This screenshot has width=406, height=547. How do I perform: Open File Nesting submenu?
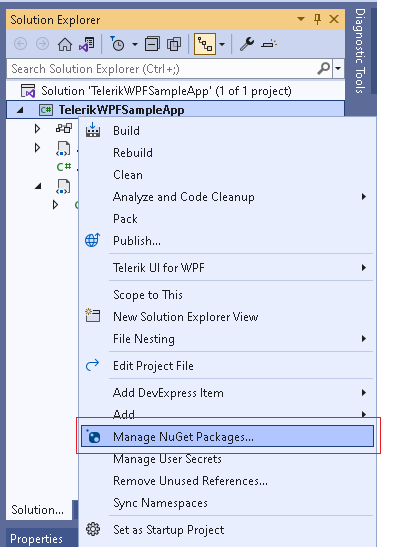[227, 339]
